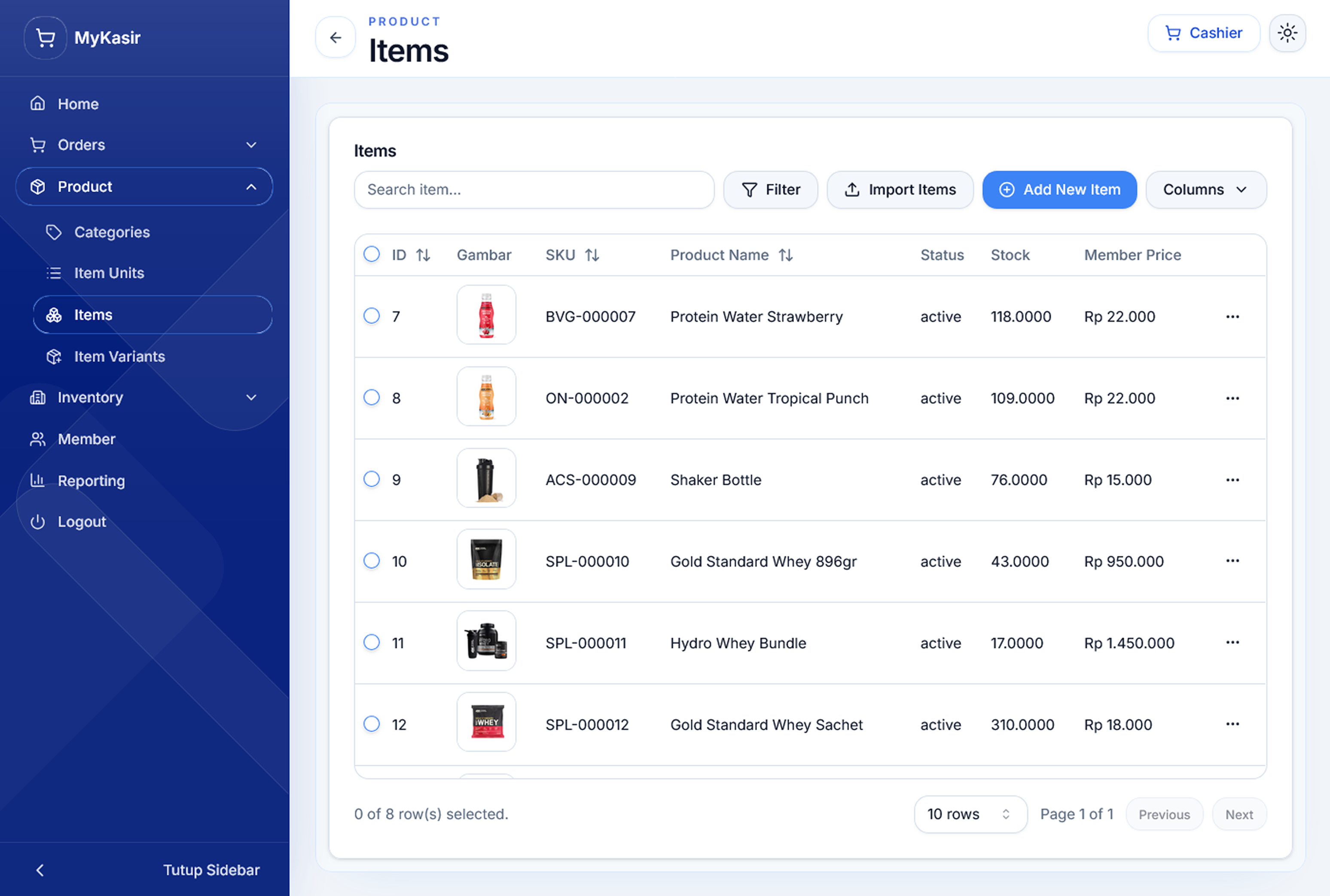This screenshot has width=1330, height=896.
Task: Sort table by SKU column arrows
Action: 592,255
